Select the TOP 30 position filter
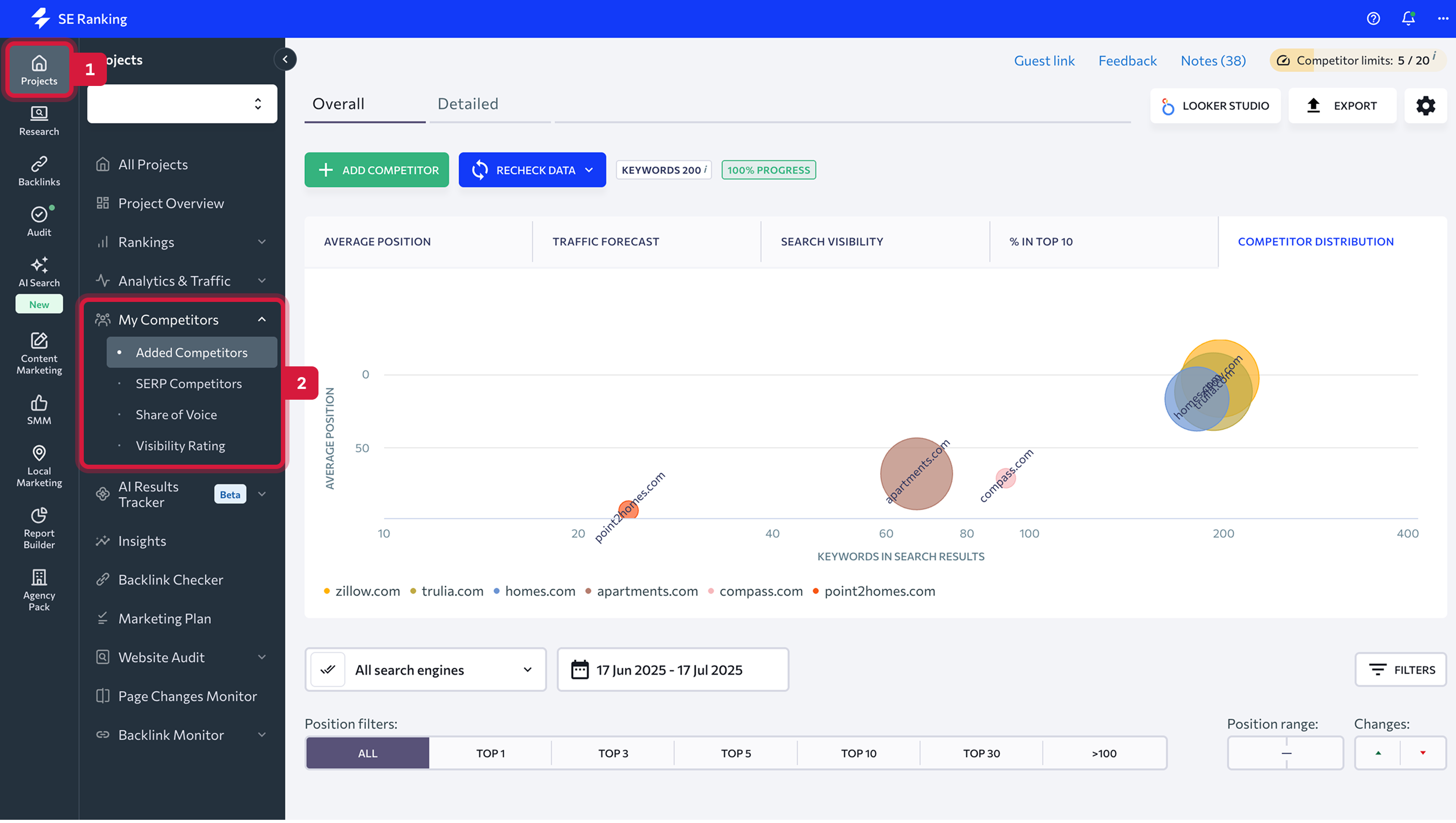Viewport: 1456px width, 823px height. tap(981, 754)
